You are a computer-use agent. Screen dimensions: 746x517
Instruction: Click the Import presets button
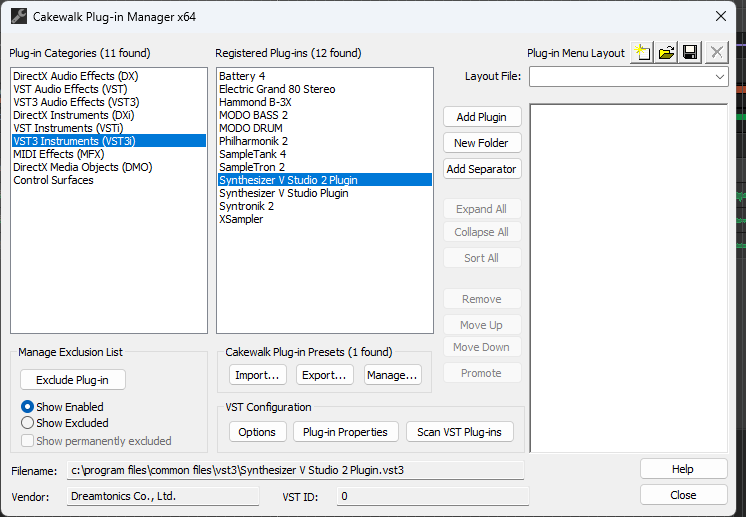[257, 375]
